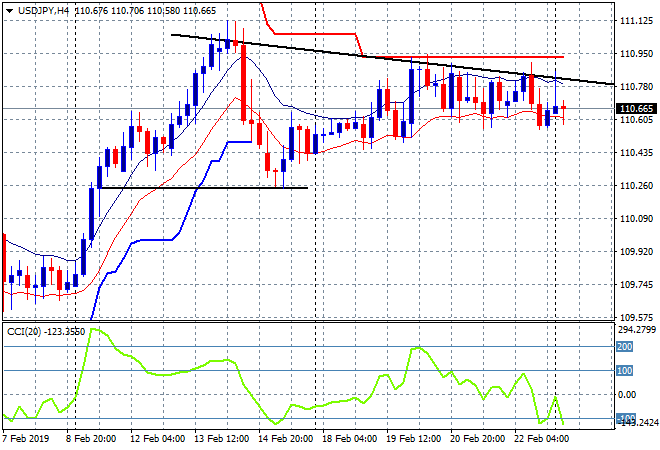Select the black descending trendline
Screen dimensions: 660x450
[391, 59]
